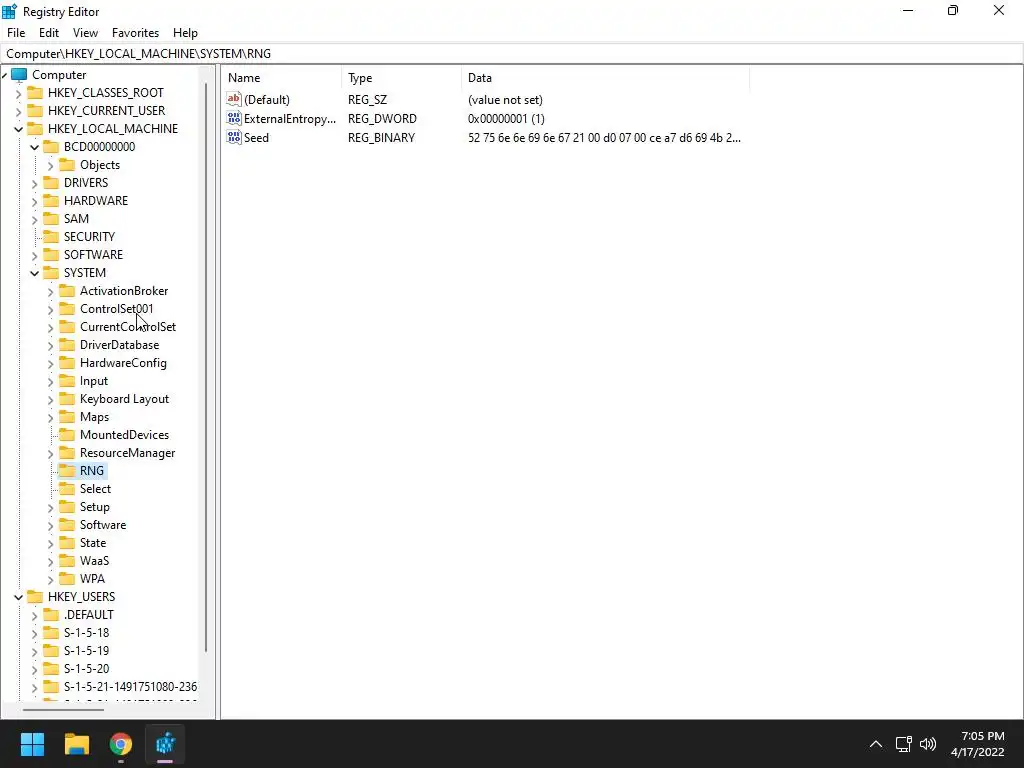Select the HKEY_CLASSES_ROOT folder icon
Viewport: 1024px width, 768px height.
pyautogui.click(x=35, y=93)
